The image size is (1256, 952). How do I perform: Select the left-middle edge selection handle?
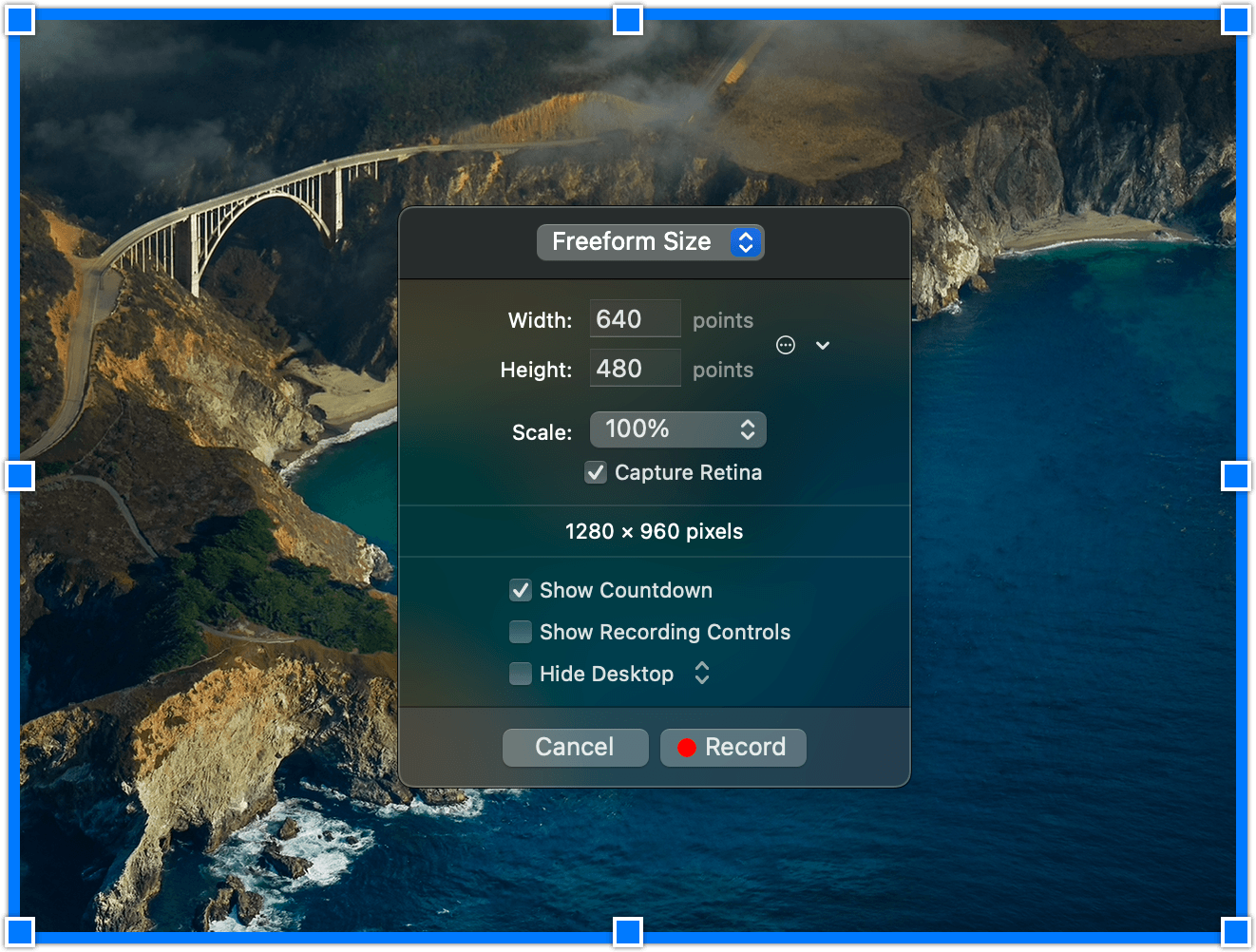click(20, 476)
